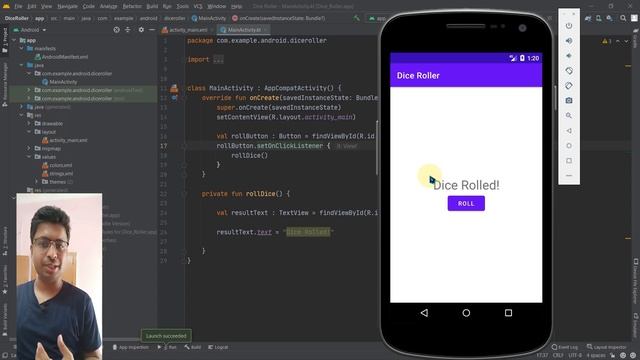640x360 pixels.
Task: Open the Resource Manager side panel
Action: (5, 85)
